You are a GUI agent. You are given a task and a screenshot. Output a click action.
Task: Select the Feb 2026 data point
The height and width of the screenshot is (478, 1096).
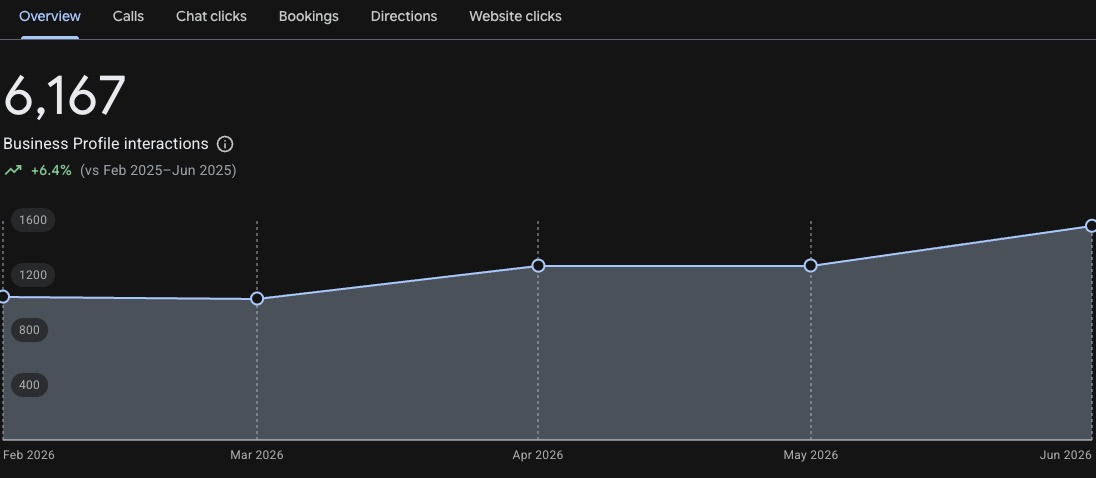point(3,297)
